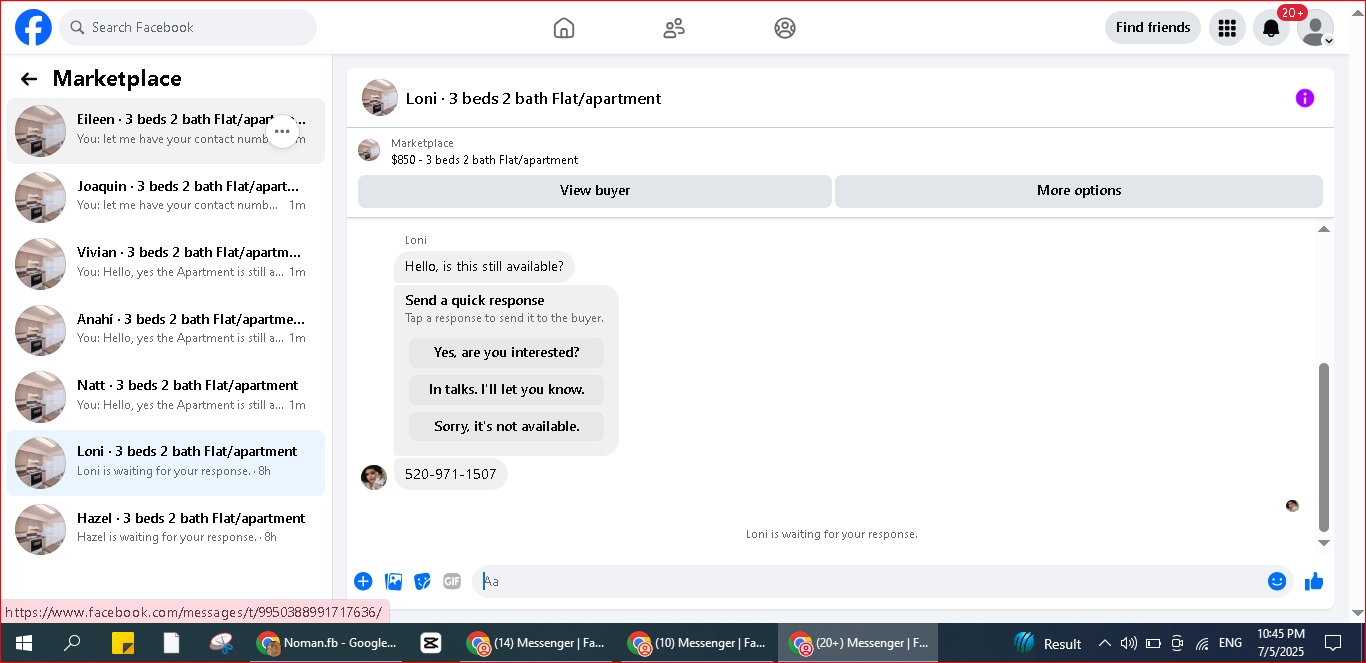This screenshot has width=1366, height=663.
Task: Click the Facebook logo
Action: pos(33,27)
